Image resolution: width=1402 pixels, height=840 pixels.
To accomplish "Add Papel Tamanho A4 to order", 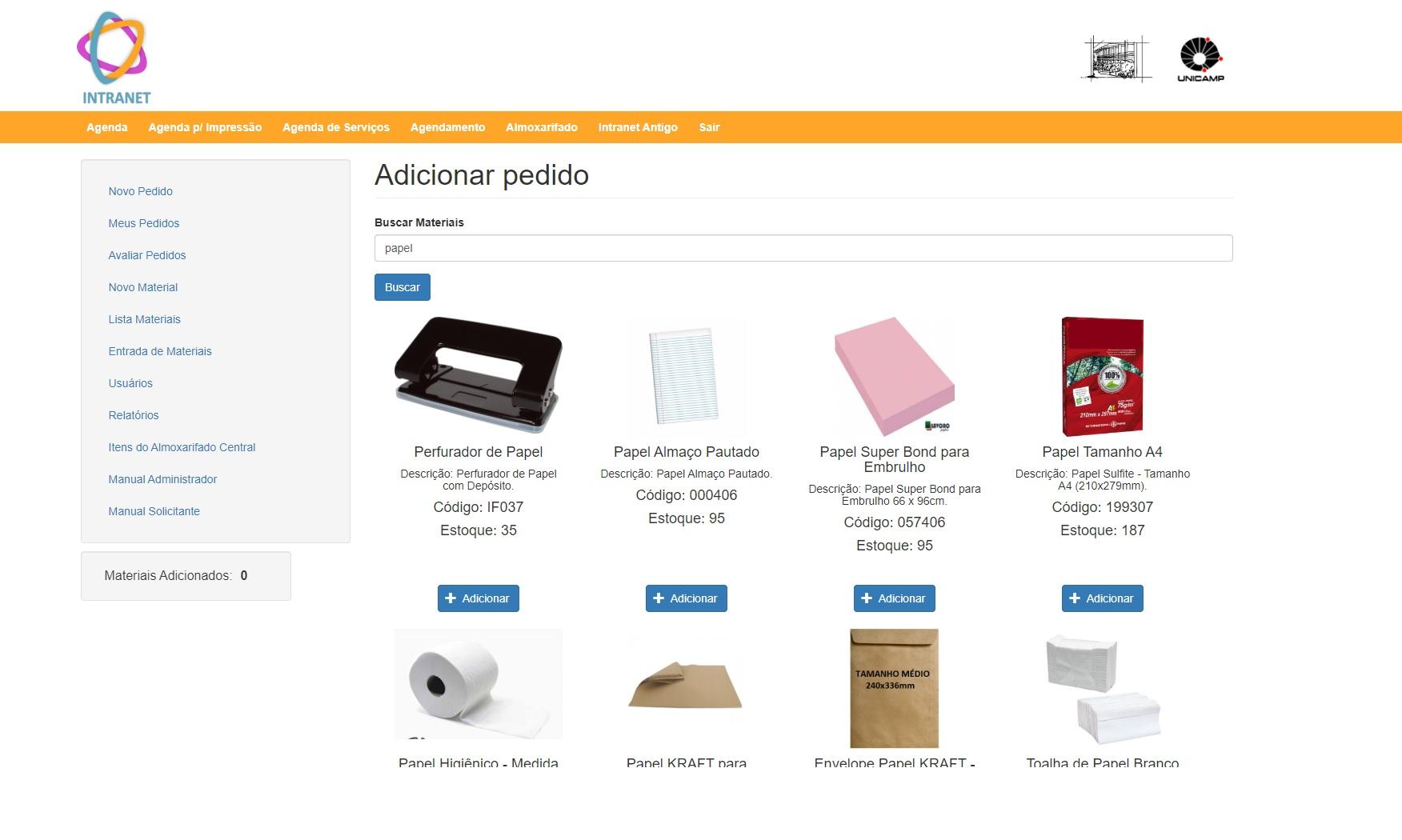I will click(x=1103, y=598).
